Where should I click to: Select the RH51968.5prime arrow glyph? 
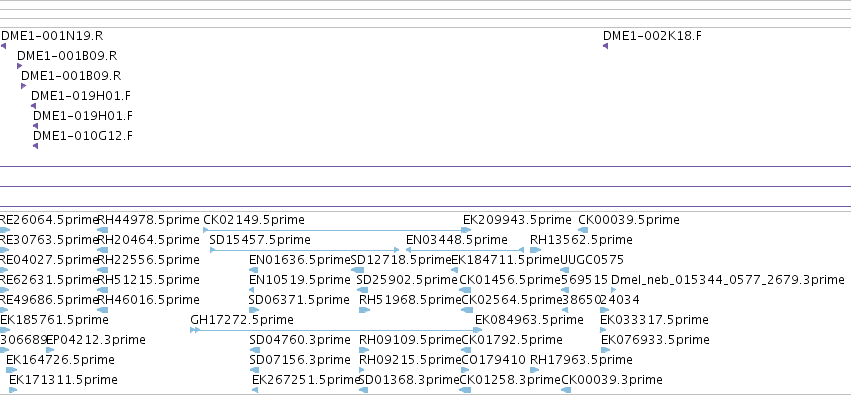[364, 310]
